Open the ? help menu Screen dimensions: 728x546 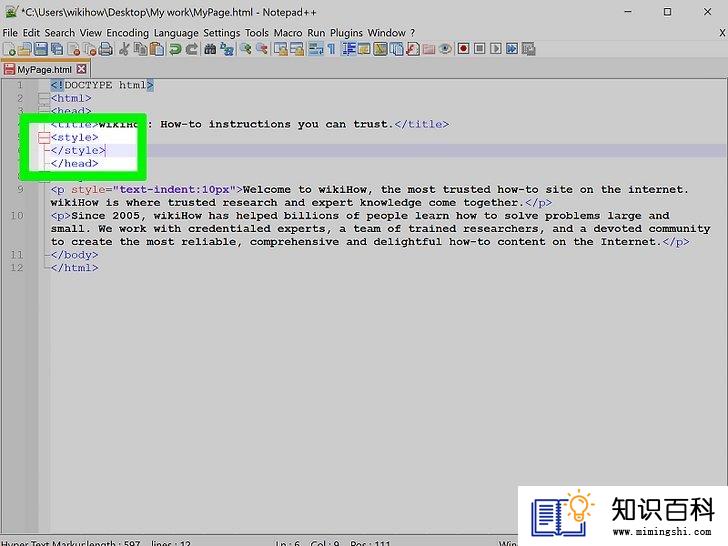[x=412, y=33]
